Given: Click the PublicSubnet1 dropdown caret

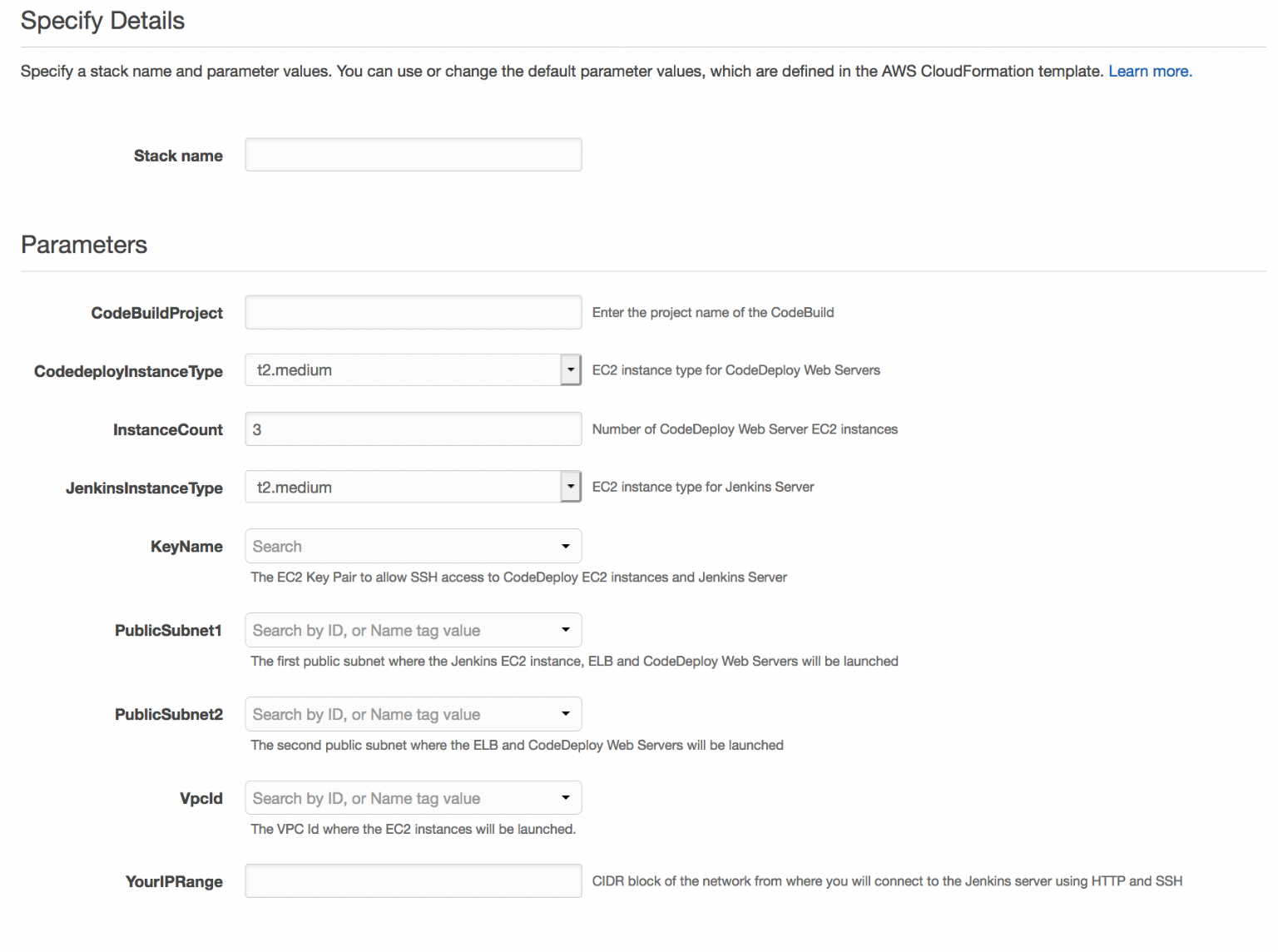Looking at the screenshot, I should click(566, 630).
